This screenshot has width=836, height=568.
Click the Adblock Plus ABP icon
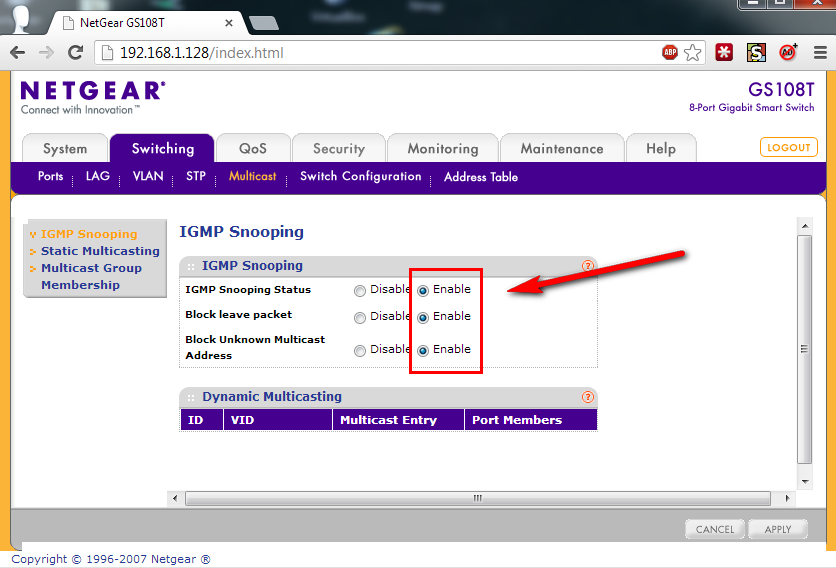[670, 52]
